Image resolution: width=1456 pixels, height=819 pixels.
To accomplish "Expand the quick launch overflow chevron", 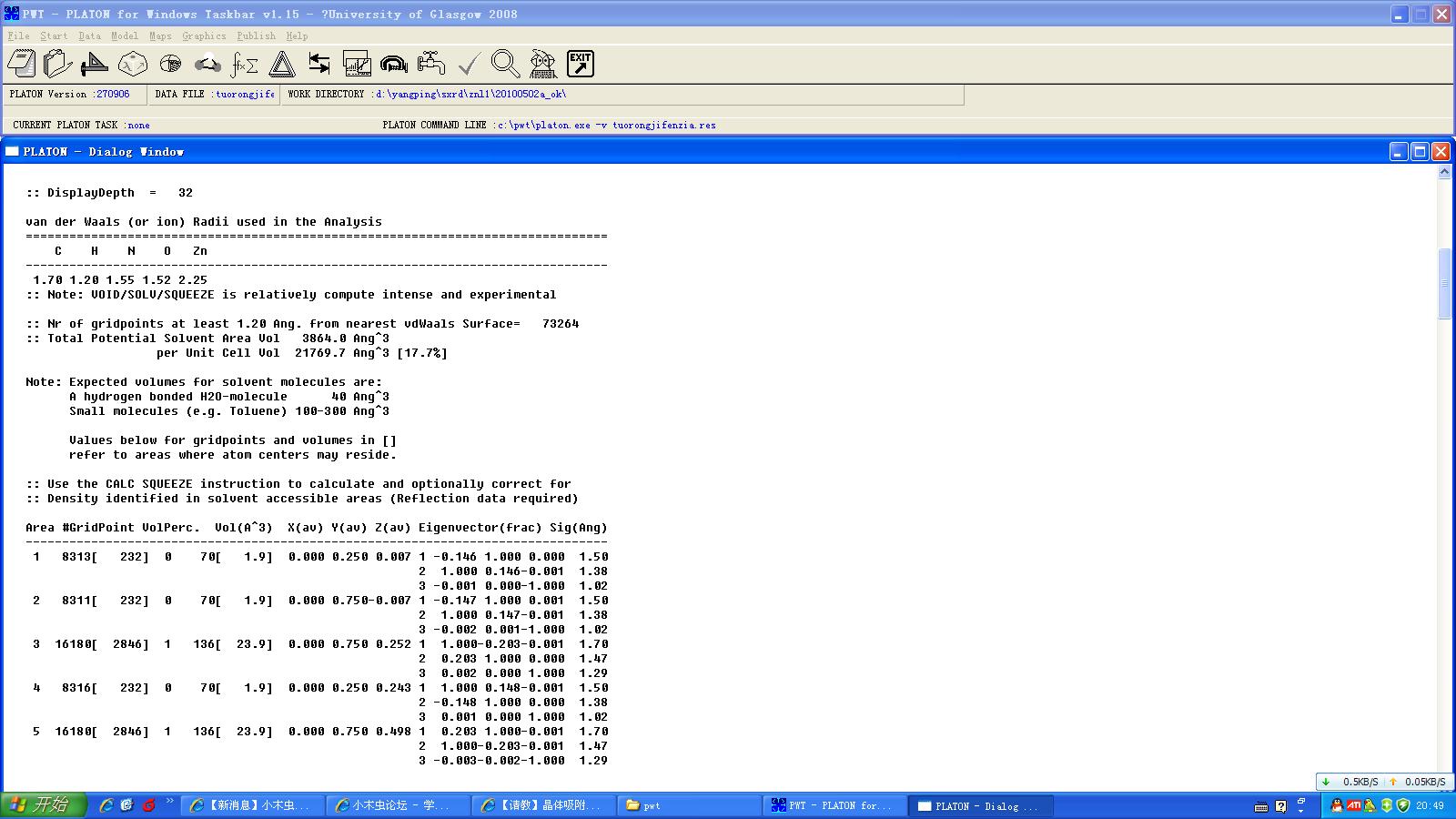I will (170, 803).
